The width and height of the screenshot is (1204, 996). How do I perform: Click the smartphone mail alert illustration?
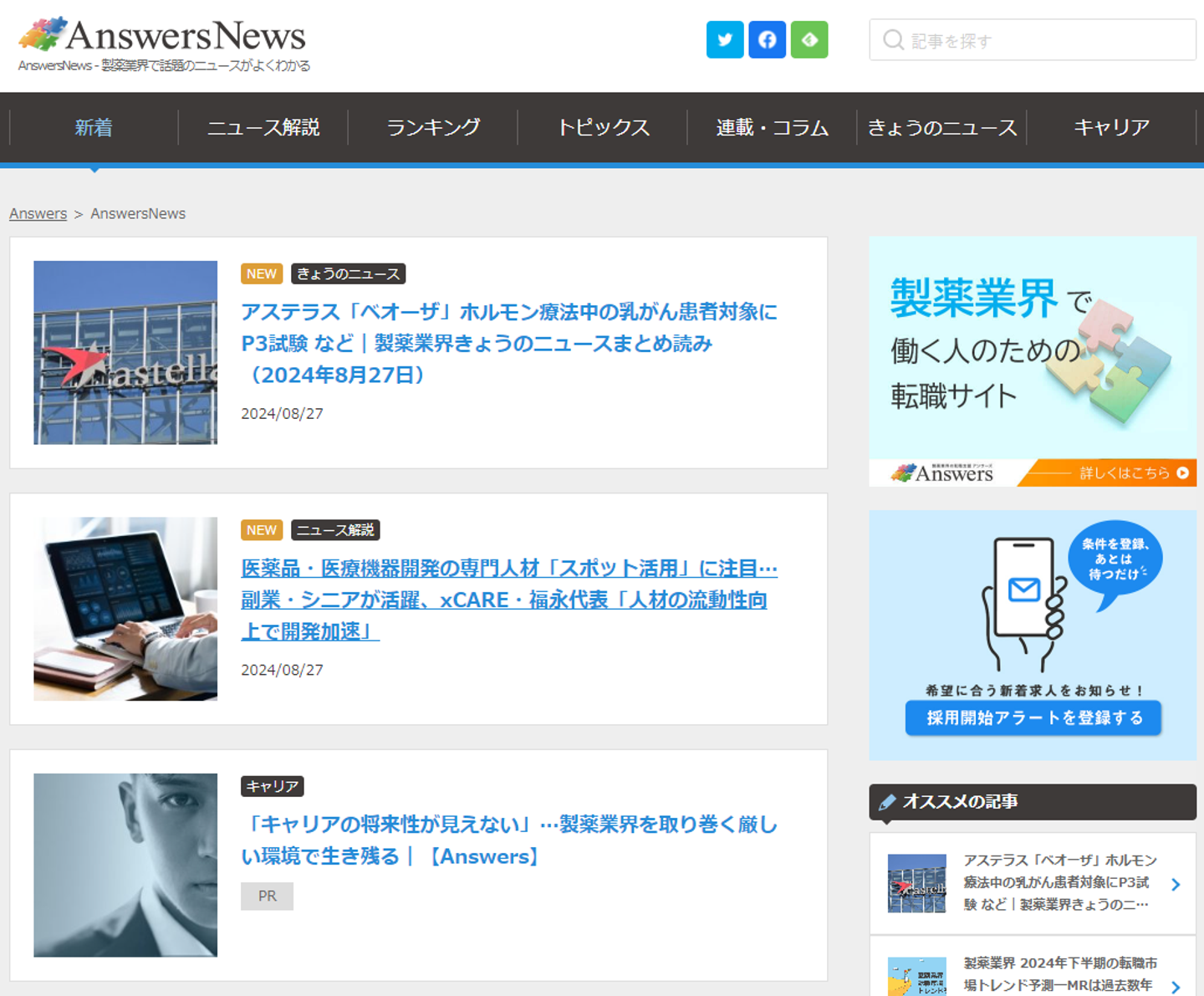coord(1025,604)
